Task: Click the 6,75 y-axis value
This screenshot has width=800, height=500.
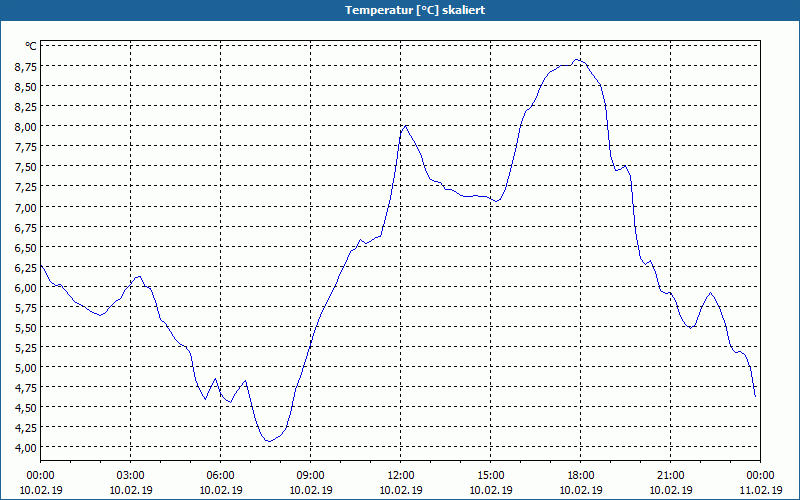Action: click(27, 227)
